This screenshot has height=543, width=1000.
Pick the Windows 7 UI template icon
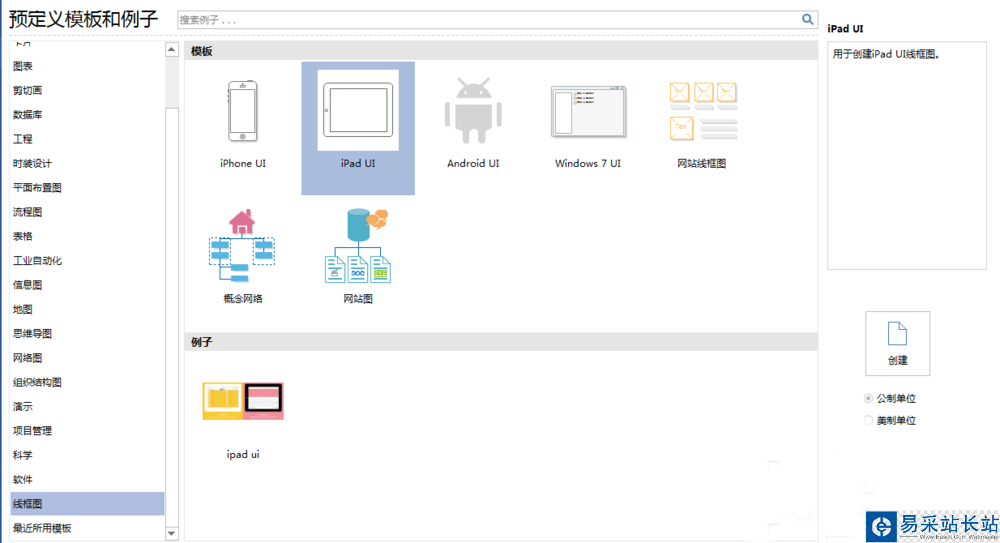tap(588, 112)
